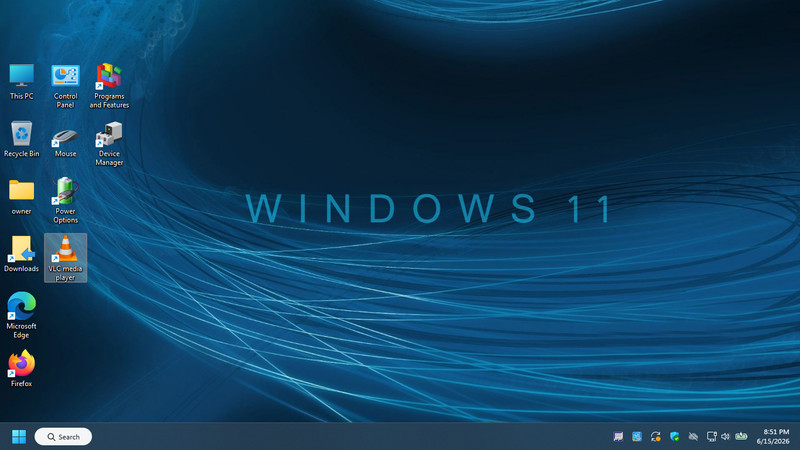
Task: Select the Device Manager shortcut
Action: click(x=109, y=143)
